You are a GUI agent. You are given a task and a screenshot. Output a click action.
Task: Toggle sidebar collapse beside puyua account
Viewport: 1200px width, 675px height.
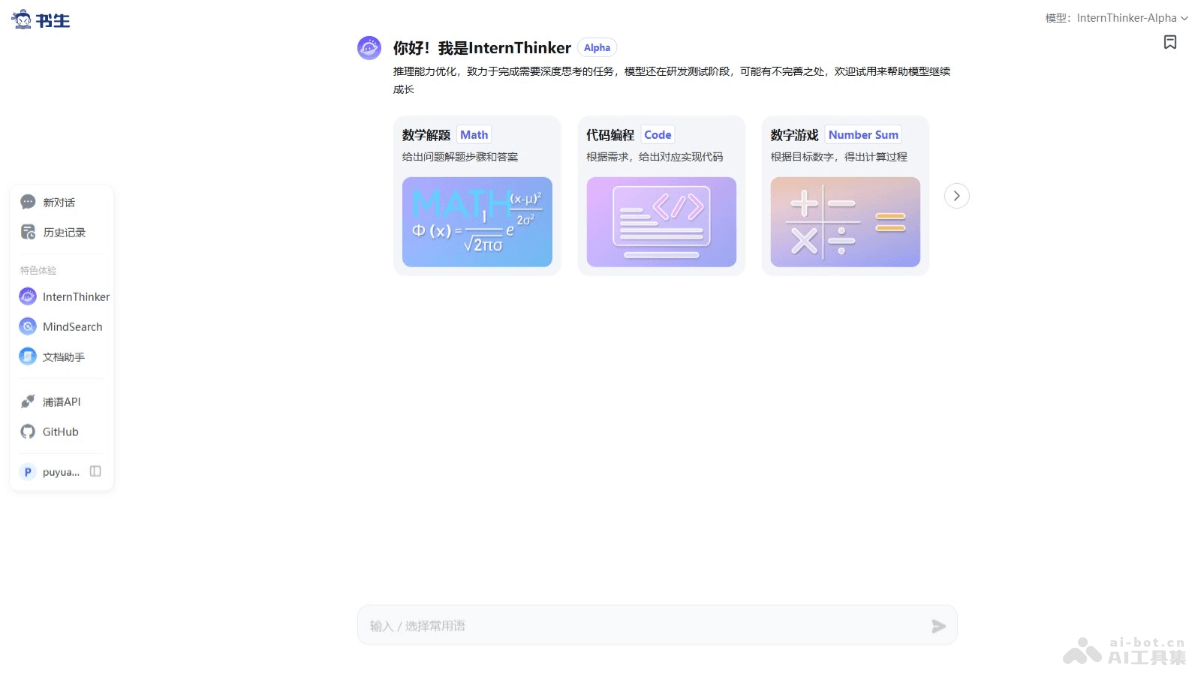tap(95, 470)
